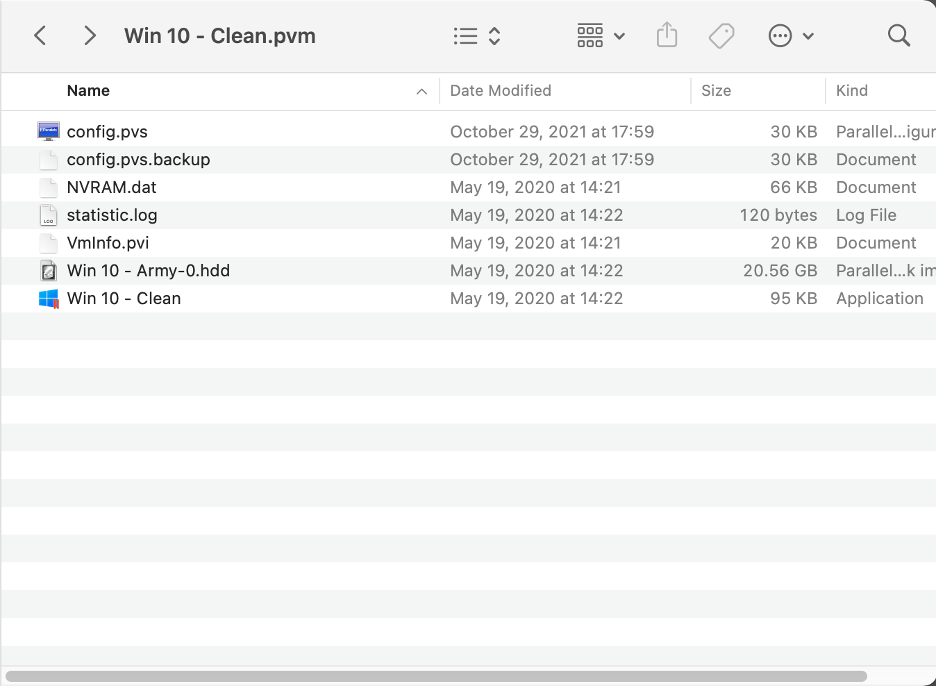This screenshot has width=936, height=686.
Task: Sort by Date Modified column
Action: [500, 91]
